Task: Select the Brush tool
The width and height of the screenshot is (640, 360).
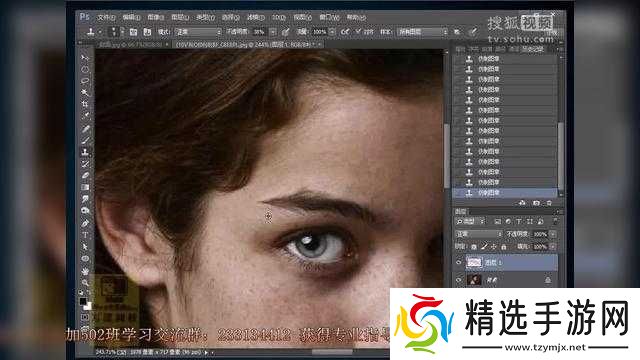Action: pyautogui.click(x=85, y=140)
